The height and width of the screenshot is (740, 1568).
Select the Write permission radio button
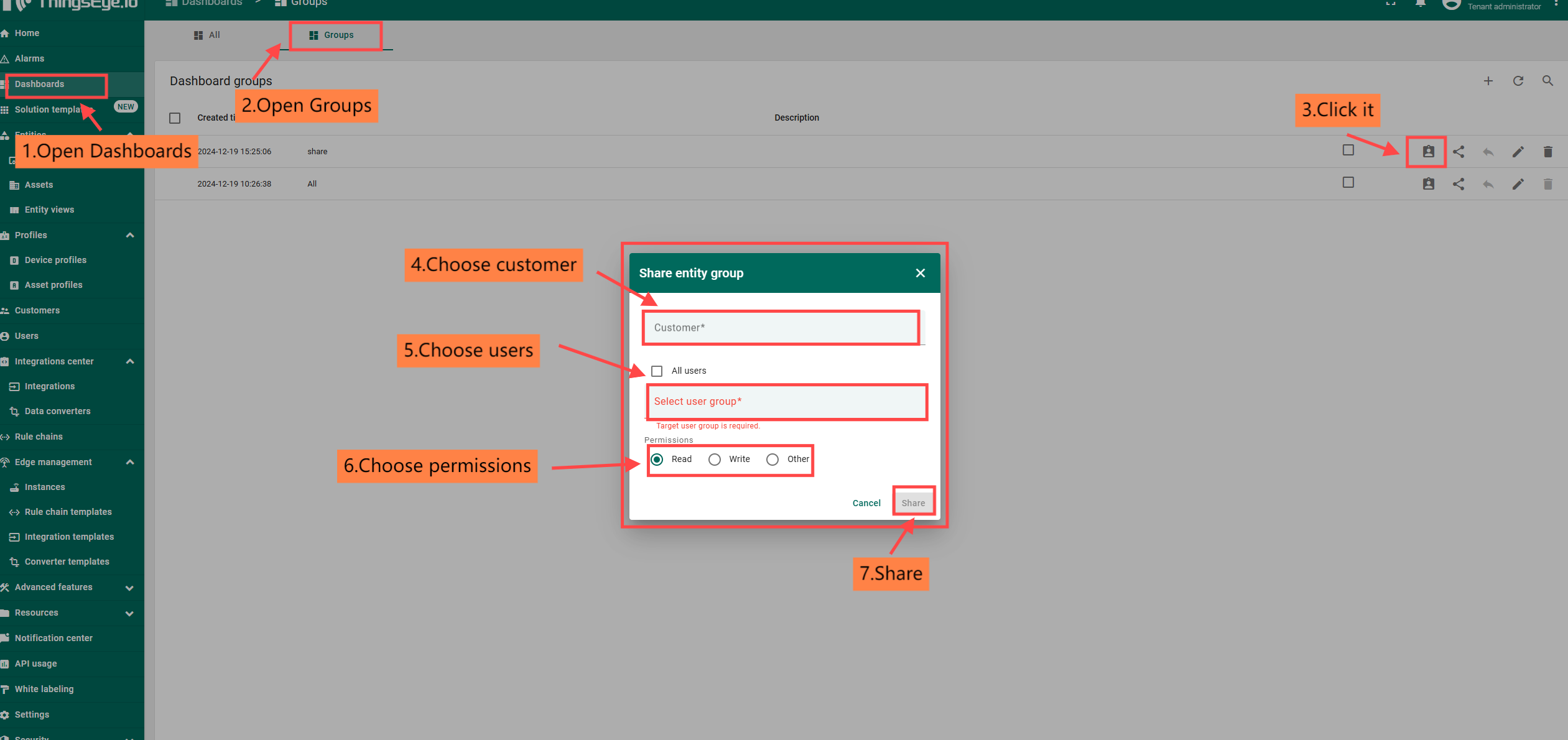pos(715,460)
